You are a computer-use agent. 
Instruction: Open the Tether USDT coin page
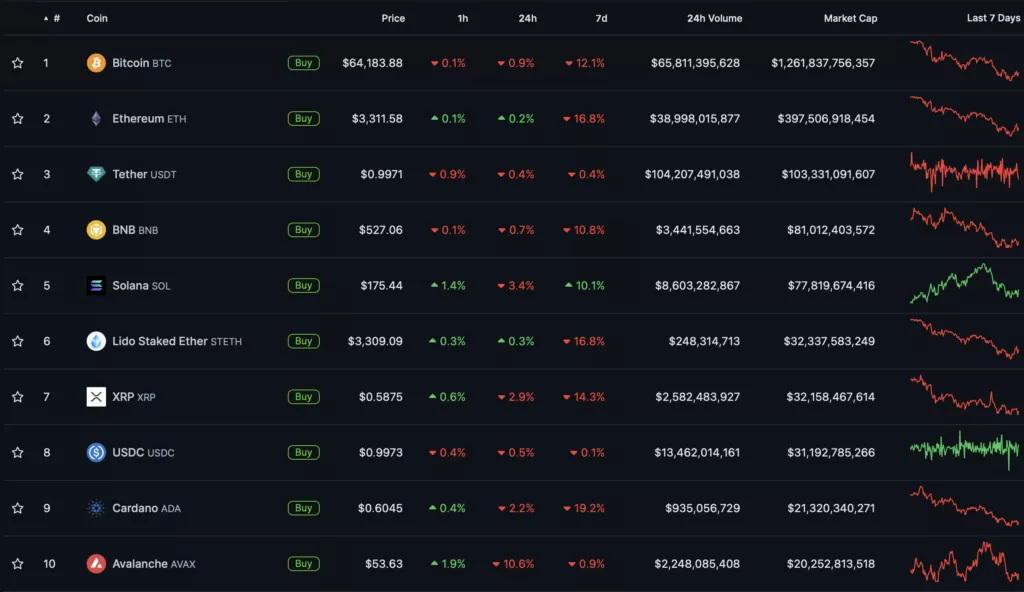point(144,174)
